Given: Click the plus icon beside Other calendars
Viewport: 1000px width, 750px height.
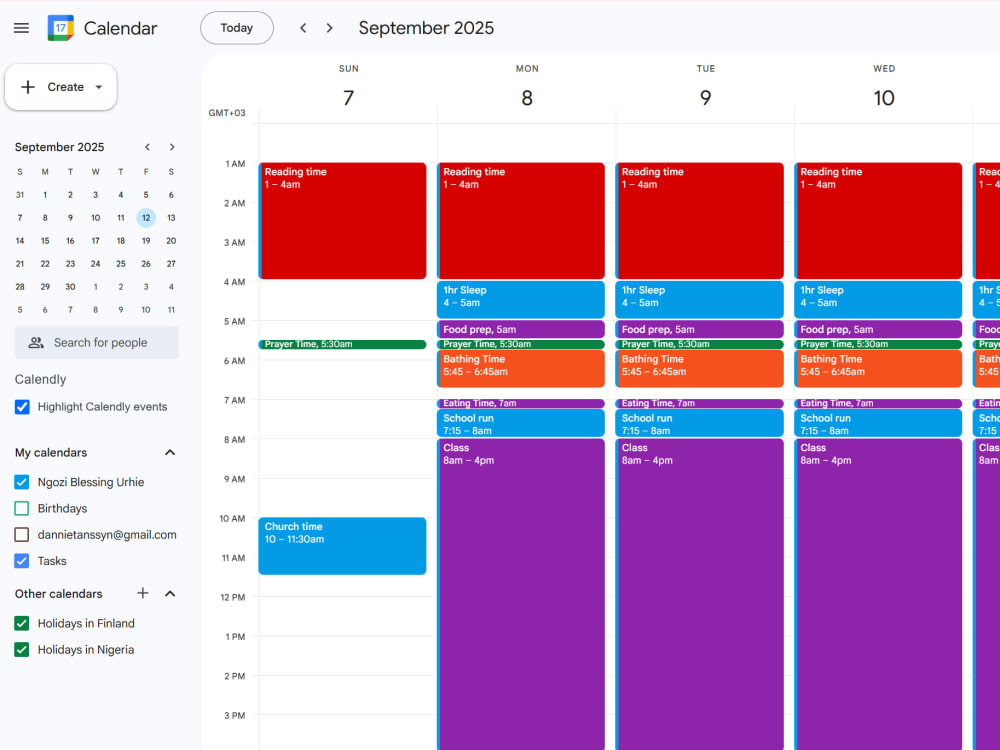Looking at the screenshot, I should tap(143, 593).
